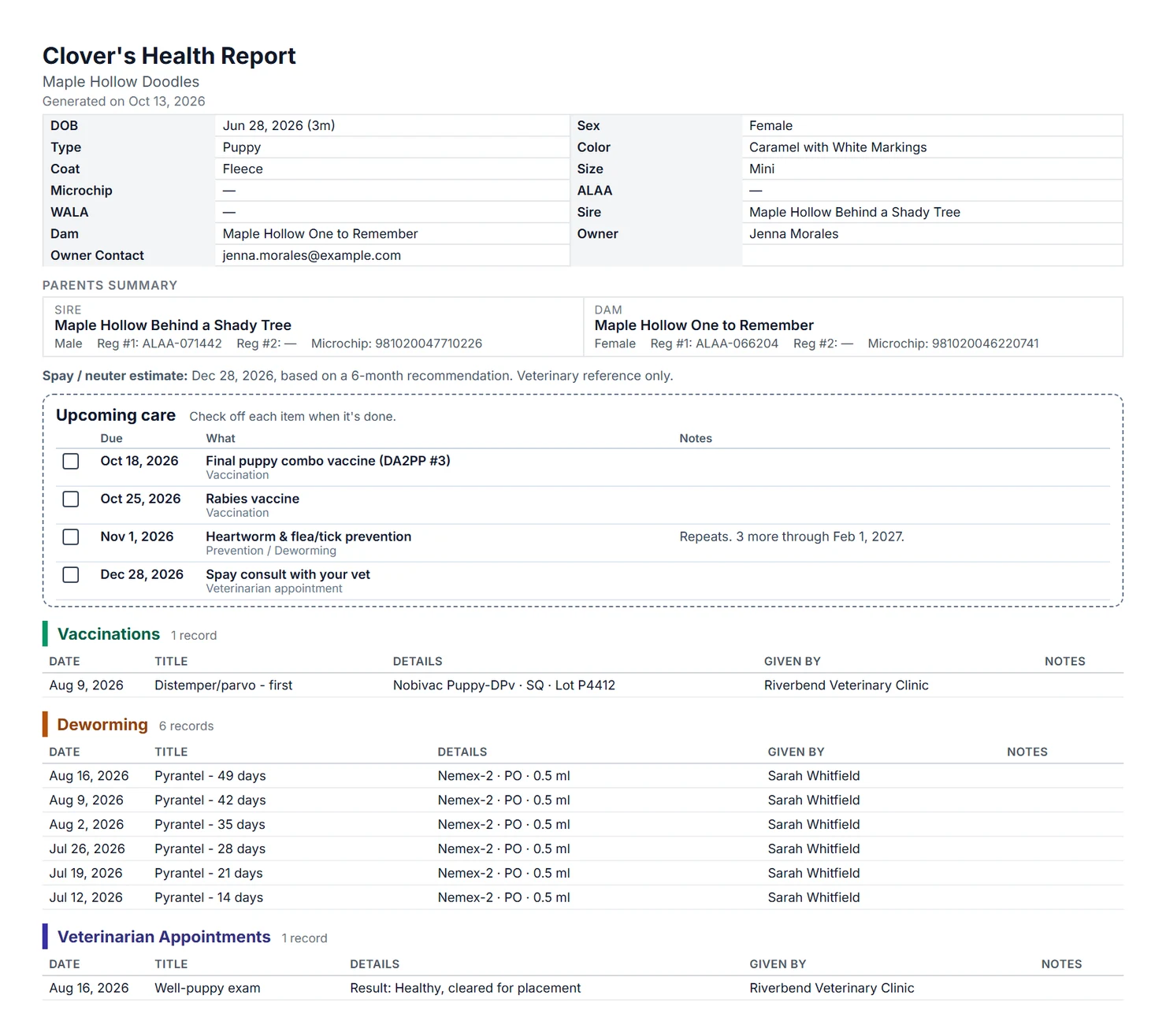Select the Dec 28, 2026 due date in Upcoming care
The height and width of the screenshot is (1036, 1166).
[x=142, y=574]
